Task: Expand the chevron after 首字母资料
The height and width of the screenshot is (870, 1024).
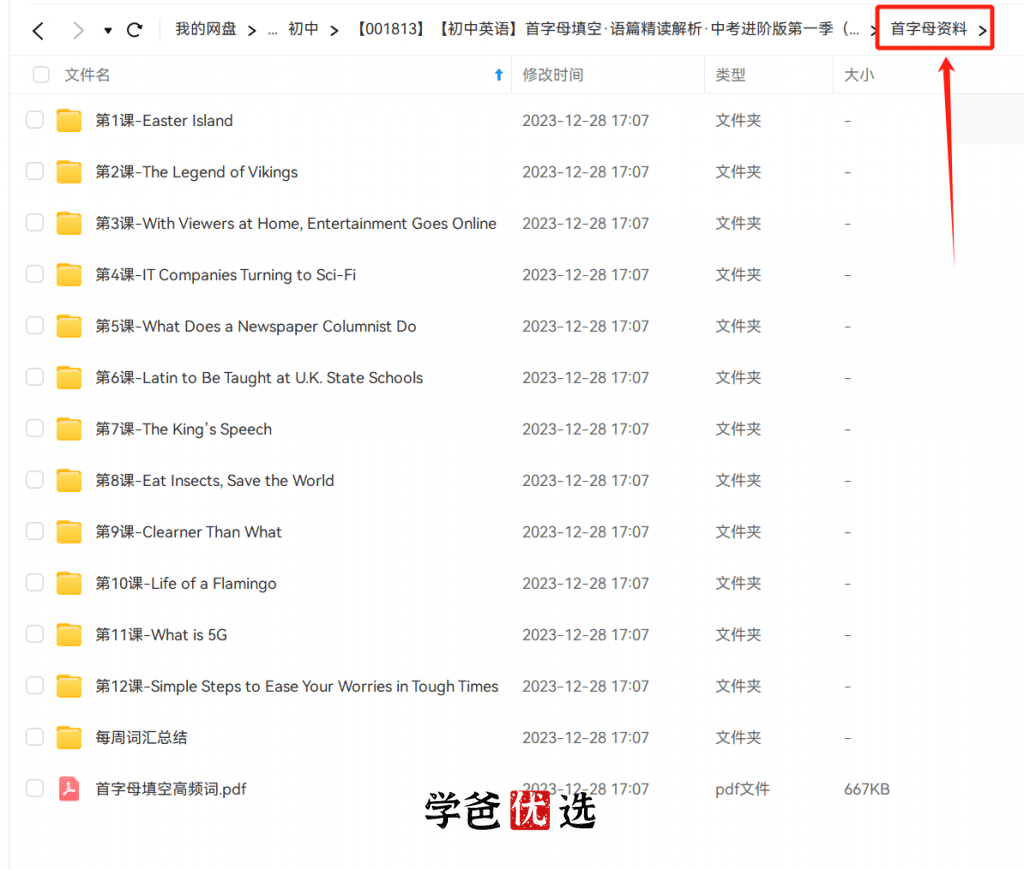Action: click(x=982, y=31)
